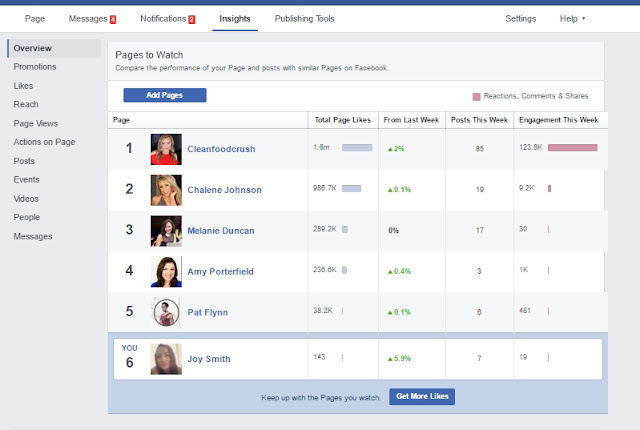Click Melanie Duncan profile thumbnail
The image size is (640, 430).
click(x=166, y=231)
